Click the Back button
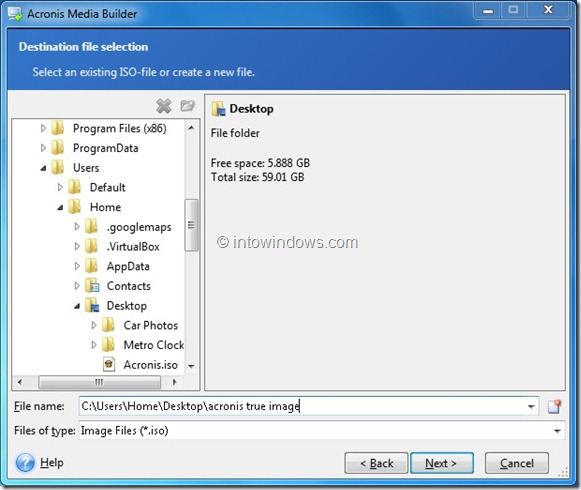The image size is (581, 490). click(x=376, y=463)
